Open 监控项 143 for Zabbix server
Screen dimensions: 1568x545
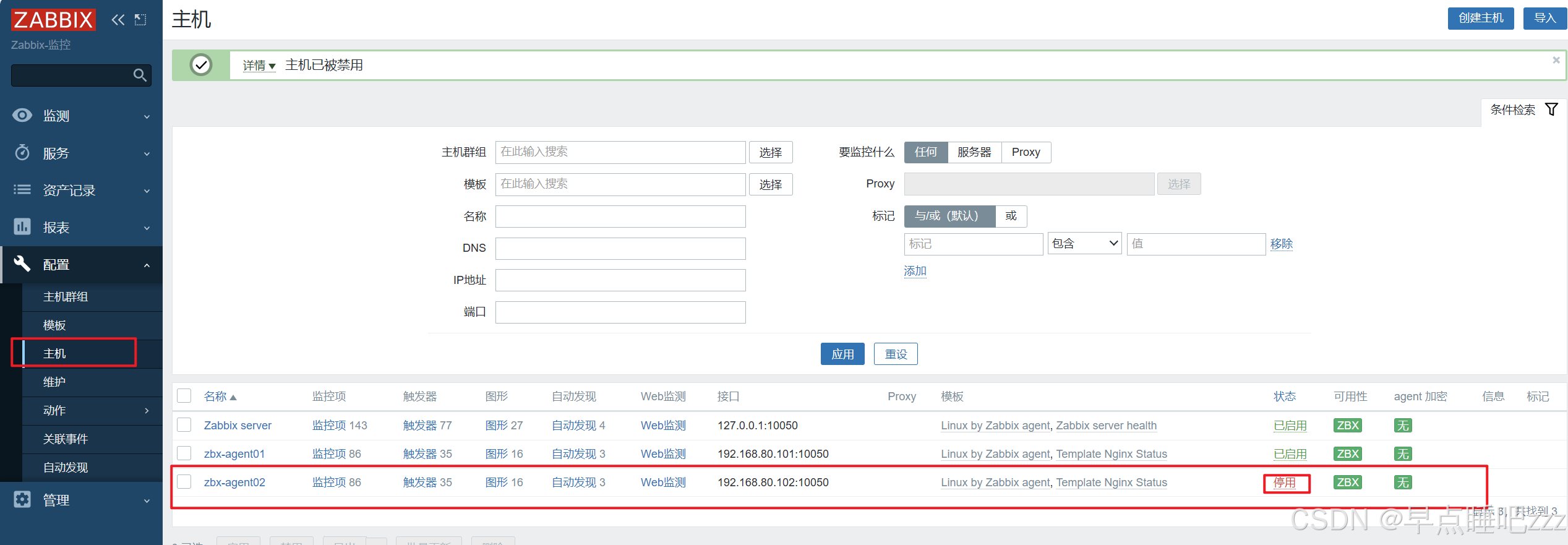coord(340,426)
